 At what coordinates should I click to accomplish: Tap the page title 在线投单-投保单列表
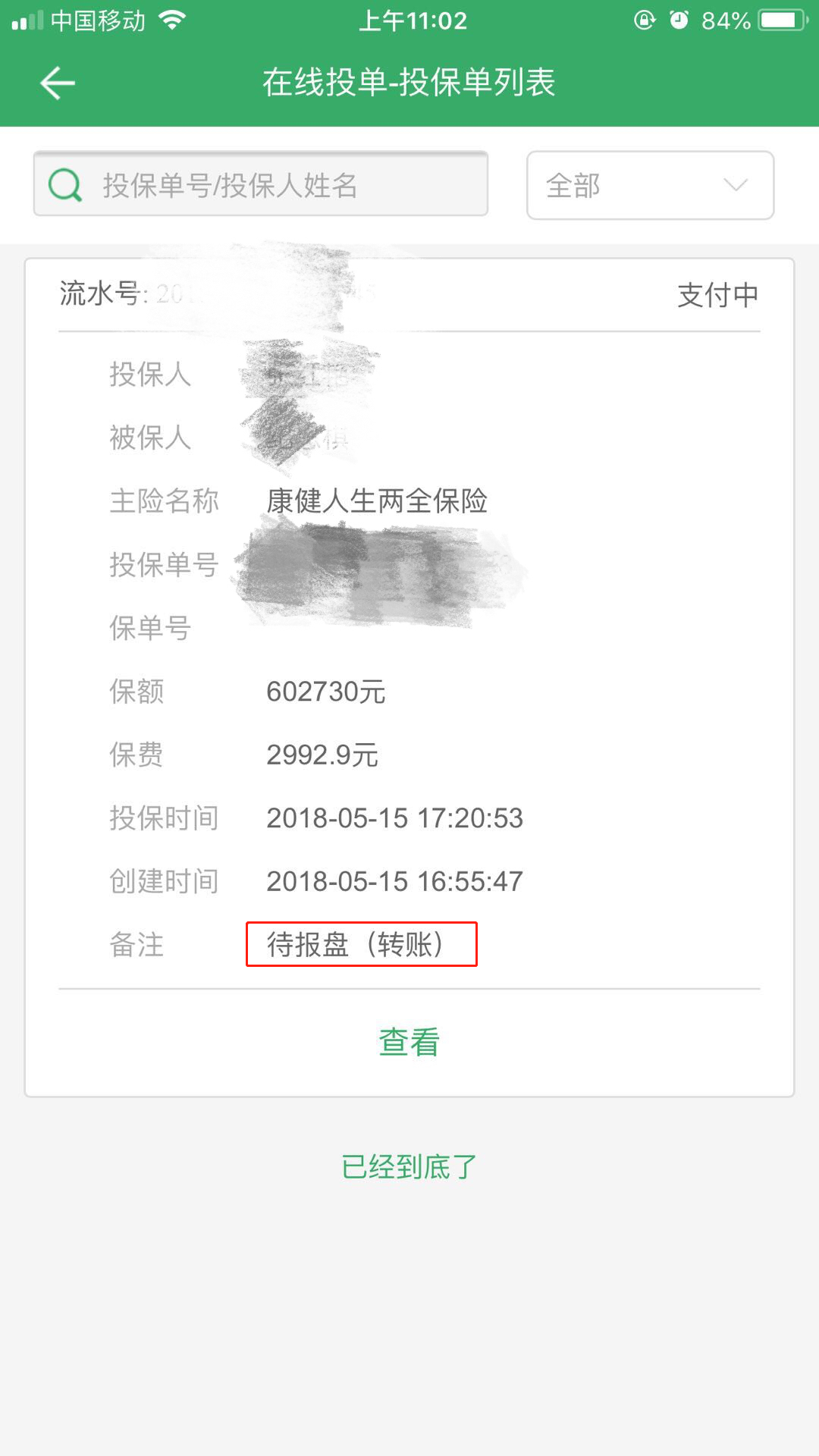tap(409, 82)
